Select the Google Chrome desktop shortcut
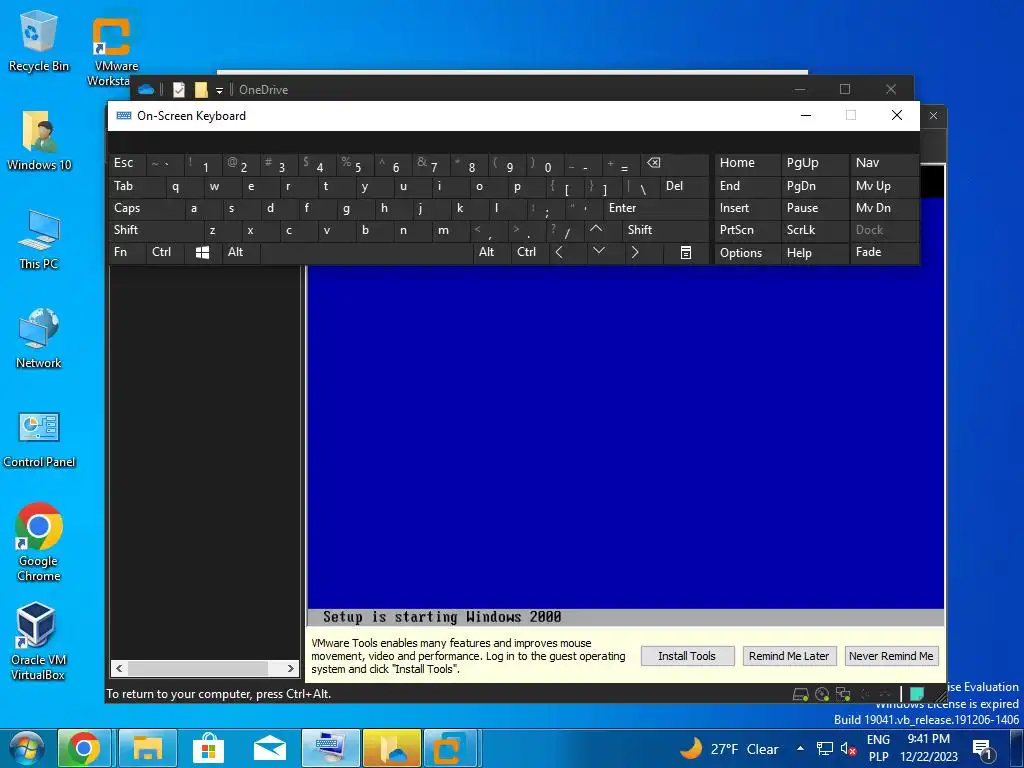This screenshot has width=1024, height=768. coord(39,541)
